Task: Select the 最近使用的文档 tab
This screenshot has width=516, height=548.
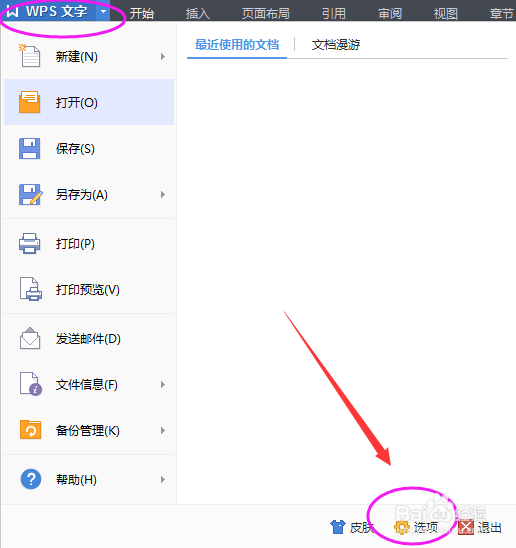Action: point(237,45)
